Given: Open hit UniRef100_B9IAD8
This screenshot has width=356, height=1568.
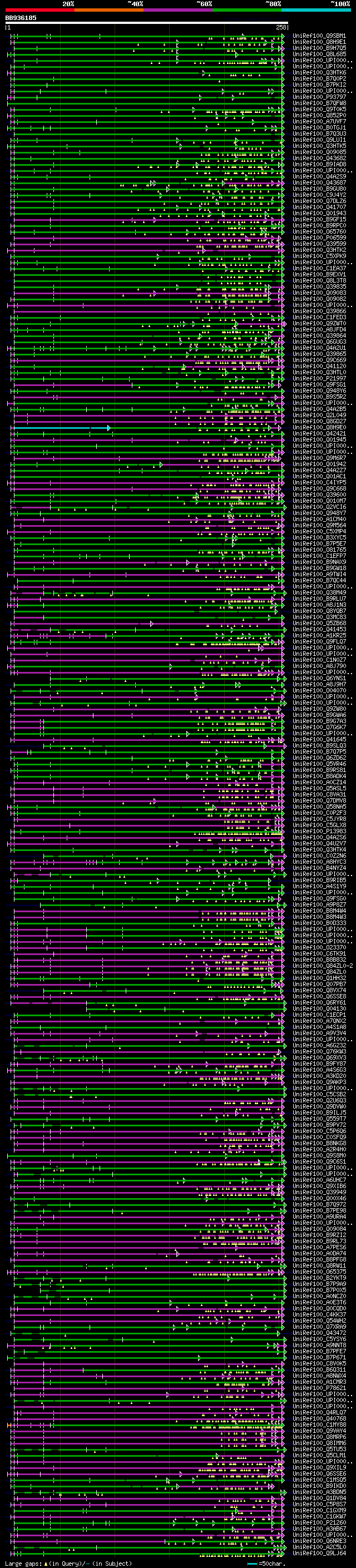Looking at the screenshot, I should (x=319, y=164).
